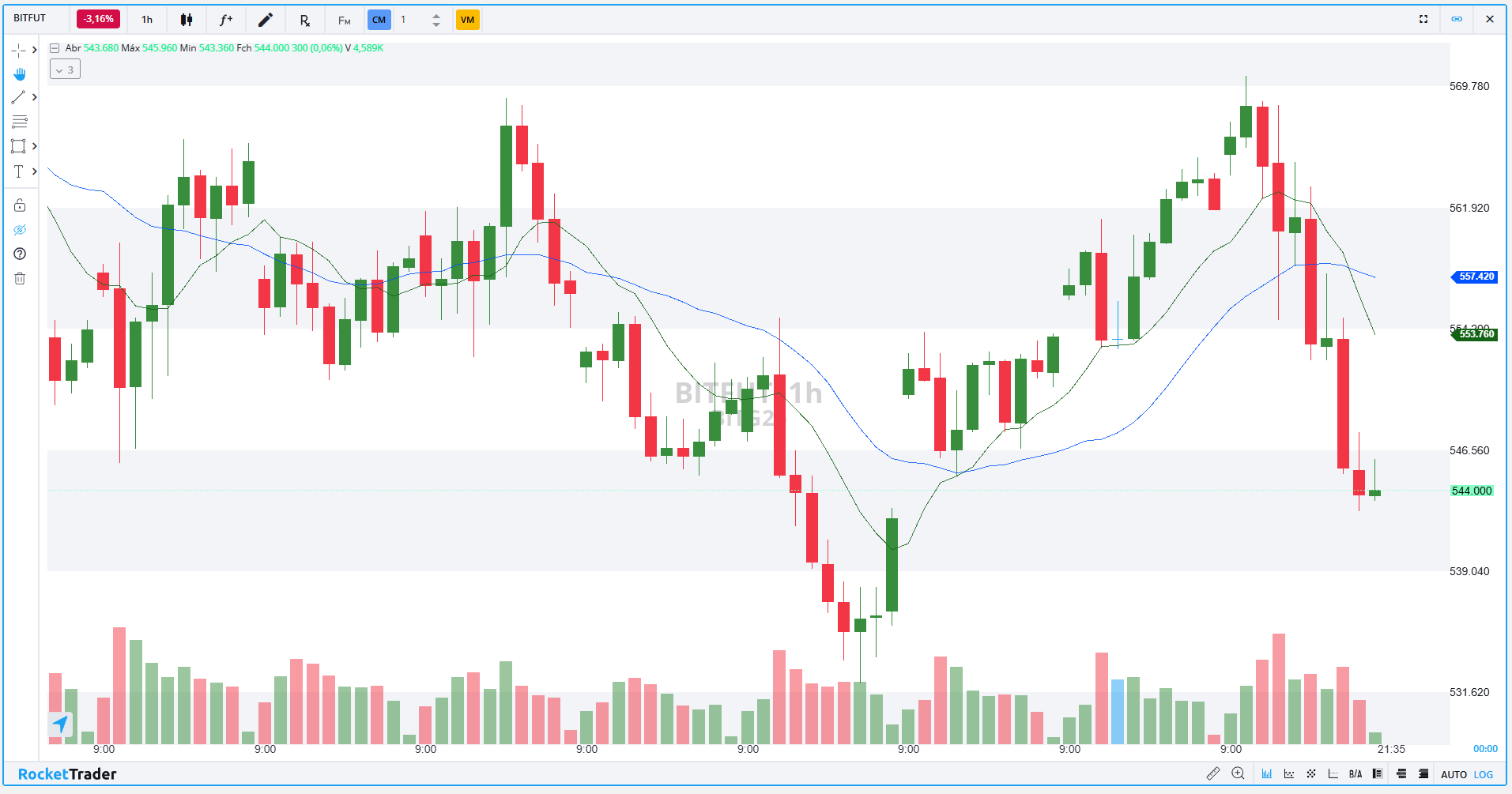
Task: Delete drawings with the trash icon
Action: (x=20, y=278)
